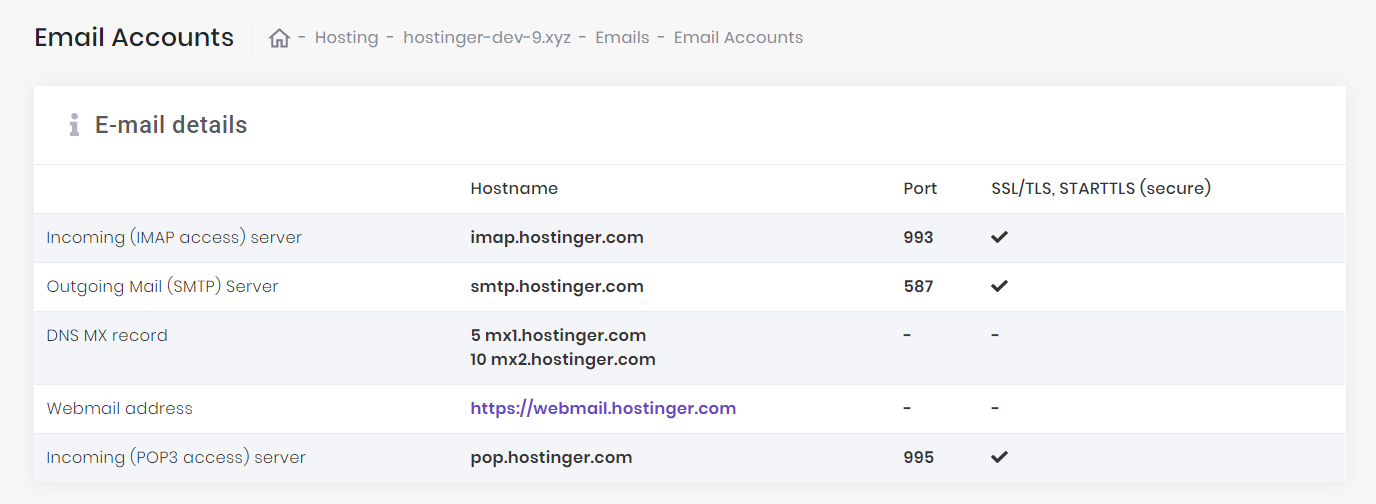Click port number 995
The image size is (1376, 504).
(x=918, y=457)
